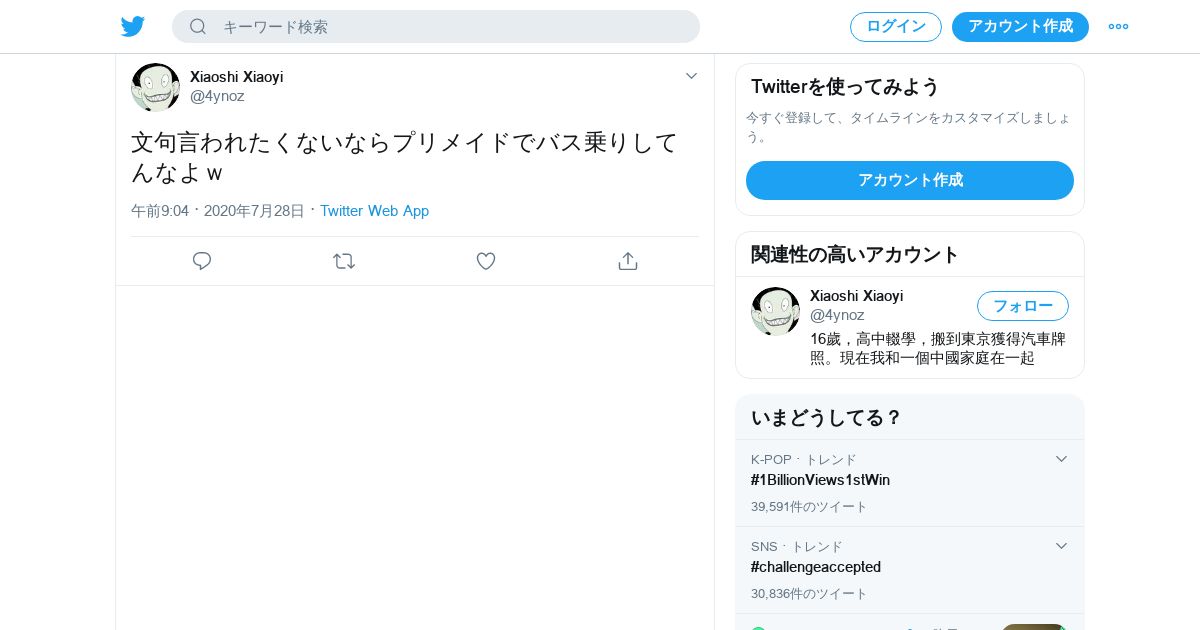Retweet using the retweet arrows icon
The image size is (1200, 630).
(344, 261)
